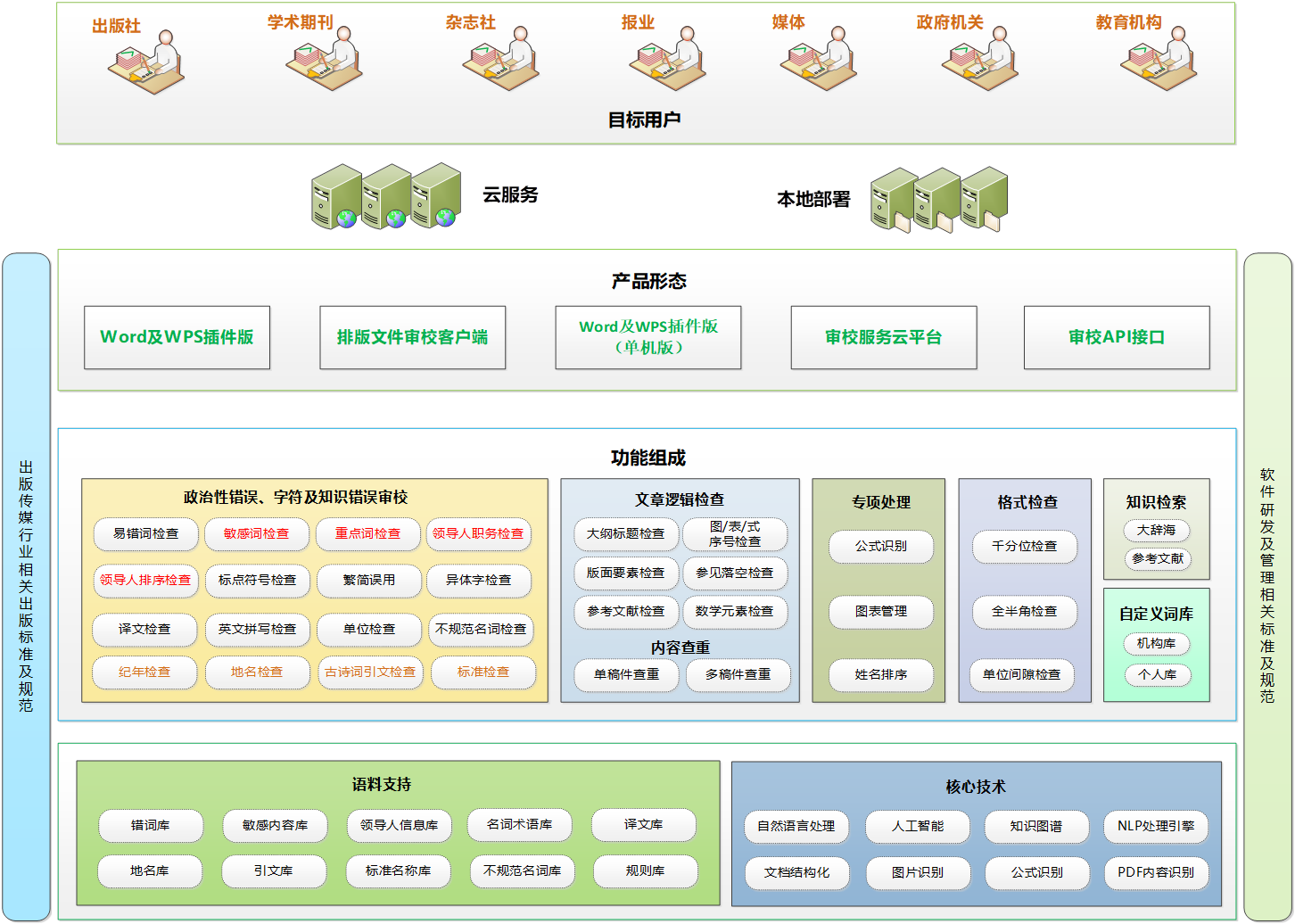Open the 审校API接口 interface option
Viewport: 1295px width, 924px height.
tap(1117, 337)
